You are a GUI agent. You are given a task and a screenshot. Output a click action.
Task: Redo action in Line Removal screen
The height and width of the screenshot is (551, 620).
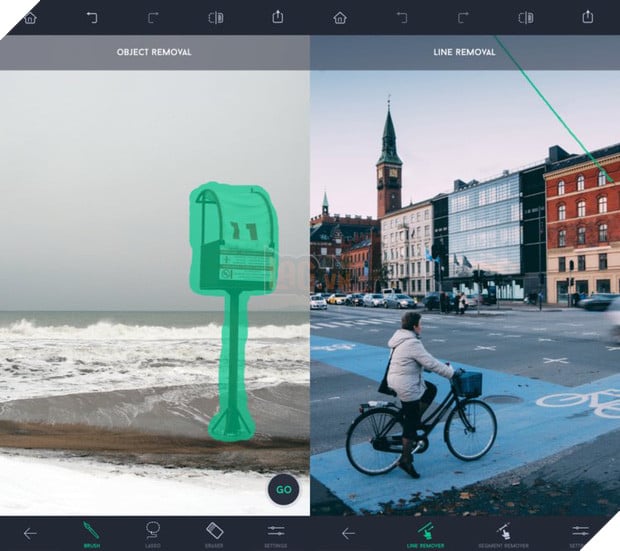click(463, 17)
